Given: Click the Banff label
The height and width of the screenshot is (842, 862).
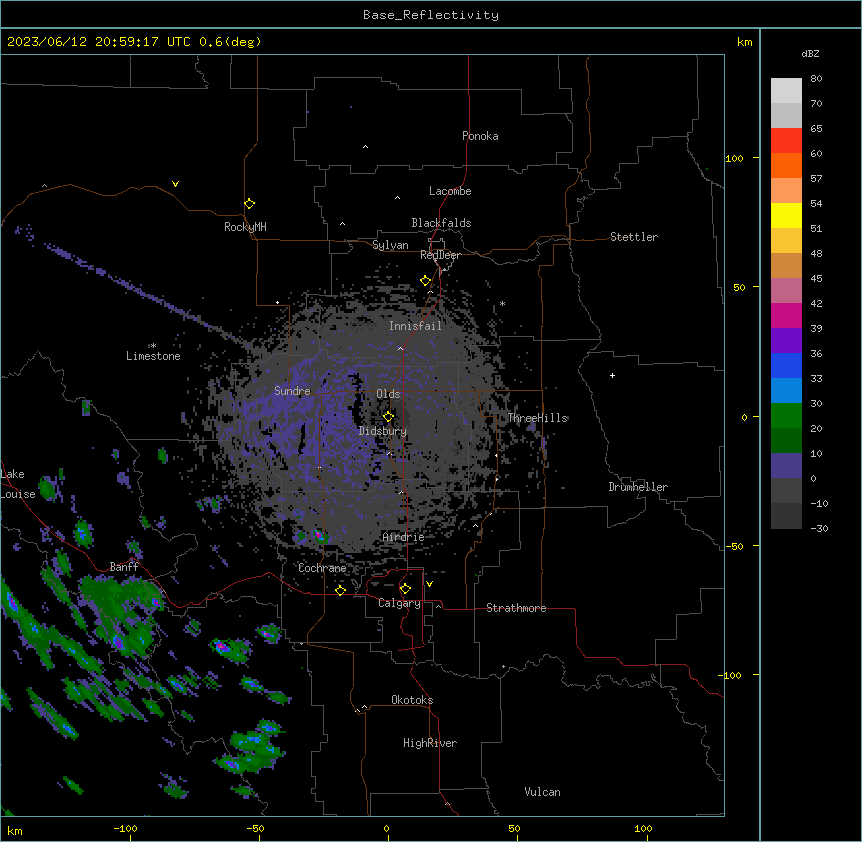Looking at the screenshot, I should click(x=124, y=567).
